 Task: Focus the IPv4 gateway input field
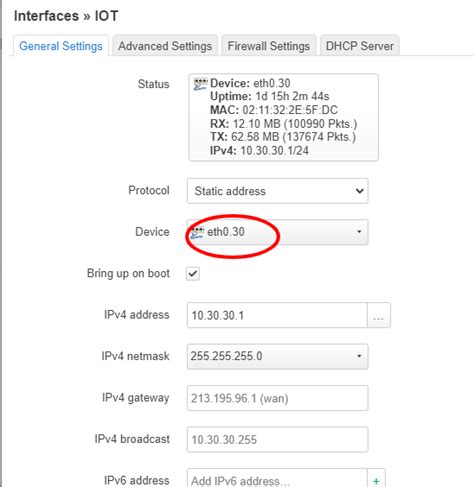(277, 398)
